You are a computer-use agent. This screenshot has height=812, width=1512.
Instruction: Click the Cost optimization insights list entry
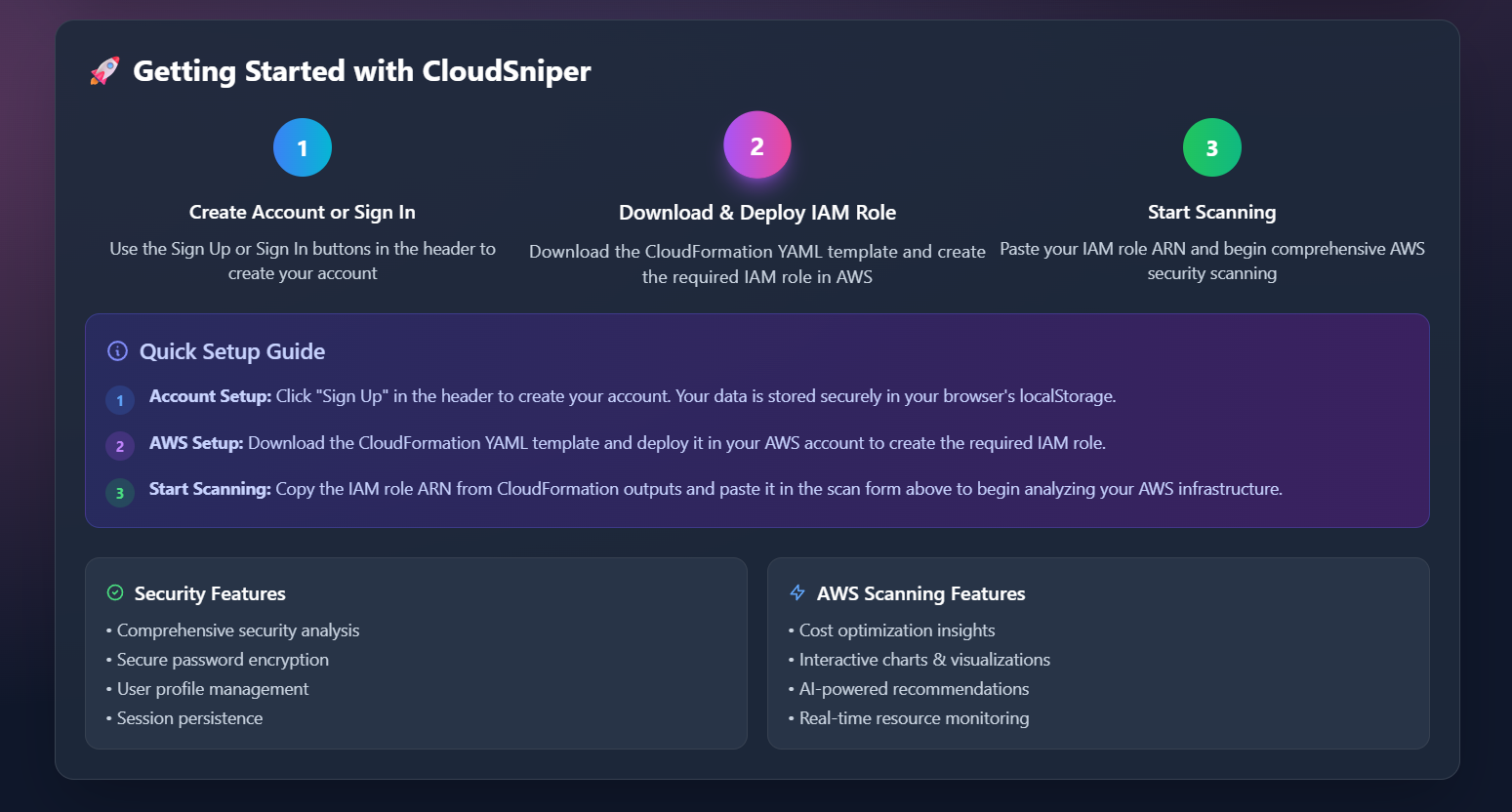coord(896,629)
